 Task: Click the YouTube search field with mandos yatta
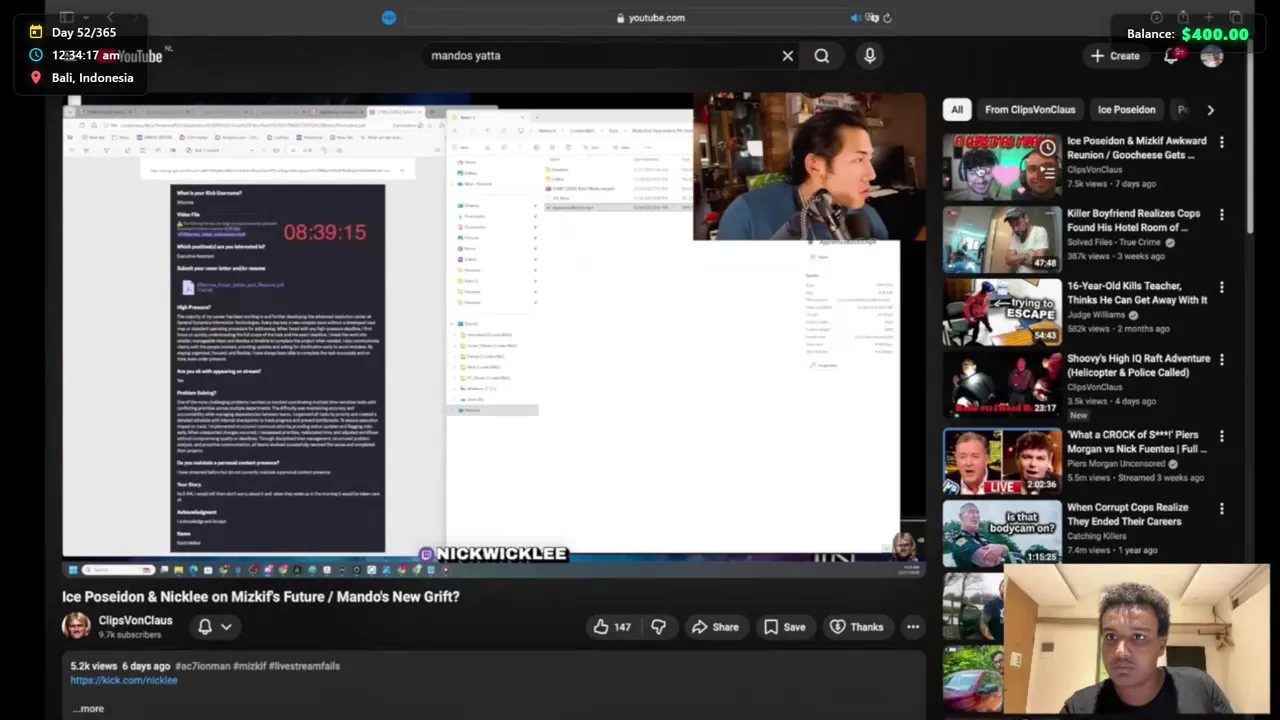point(600,56)
